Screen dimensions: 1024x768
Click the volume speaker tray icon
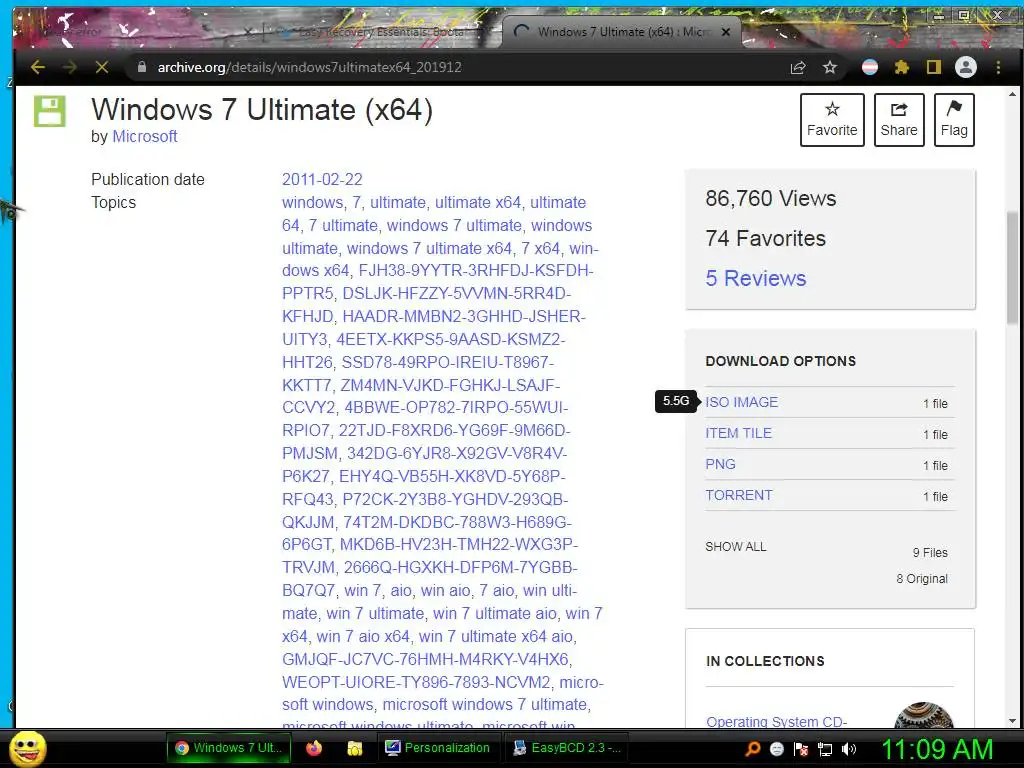849,749
